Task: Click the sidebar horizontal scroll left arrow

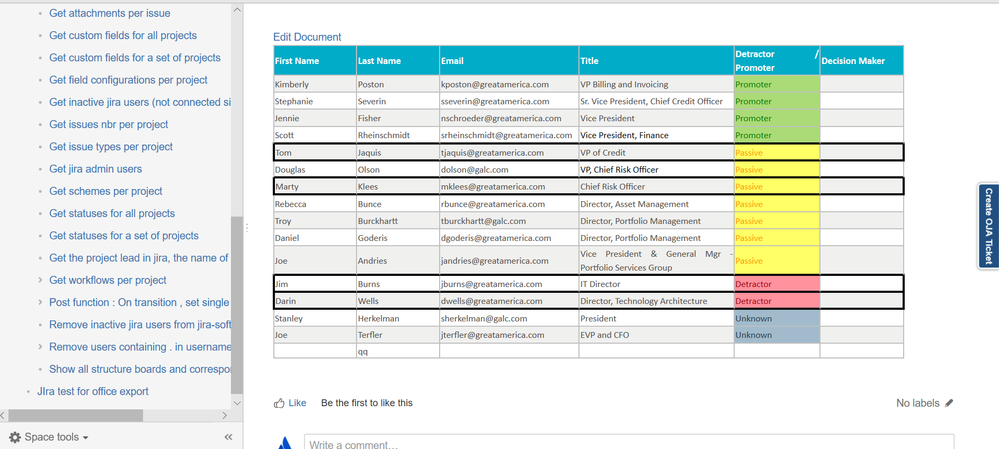Action: click(x=3, y=415)
